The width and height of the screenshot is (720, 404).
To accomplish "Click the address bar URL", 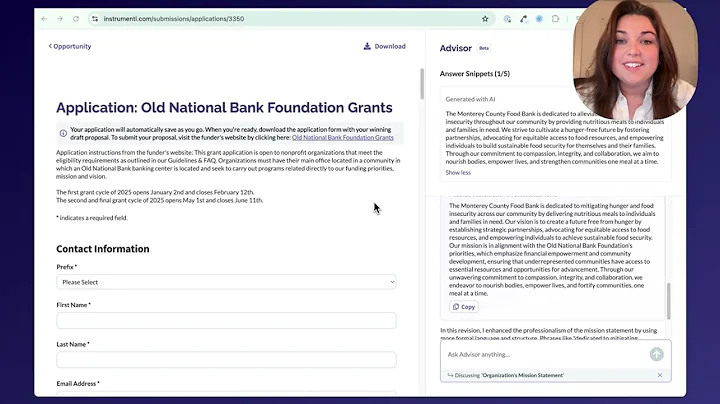I will [x=174, y=19].
